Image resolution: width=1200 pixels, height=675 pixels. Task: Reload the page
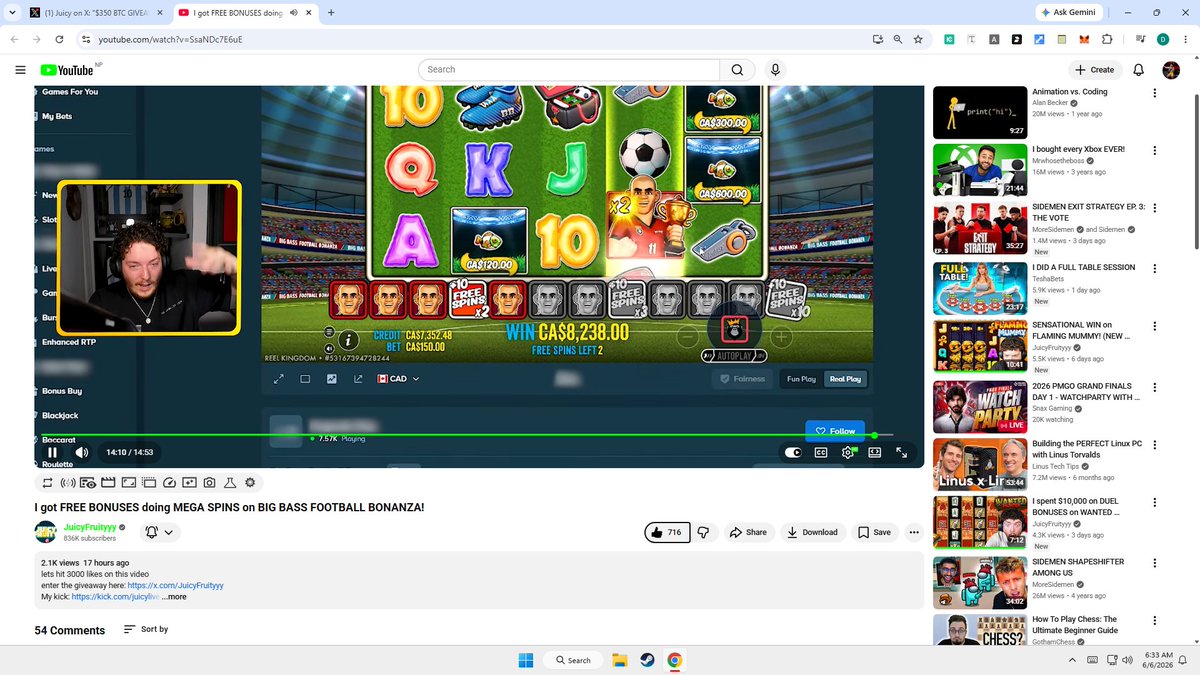point(59,39)
